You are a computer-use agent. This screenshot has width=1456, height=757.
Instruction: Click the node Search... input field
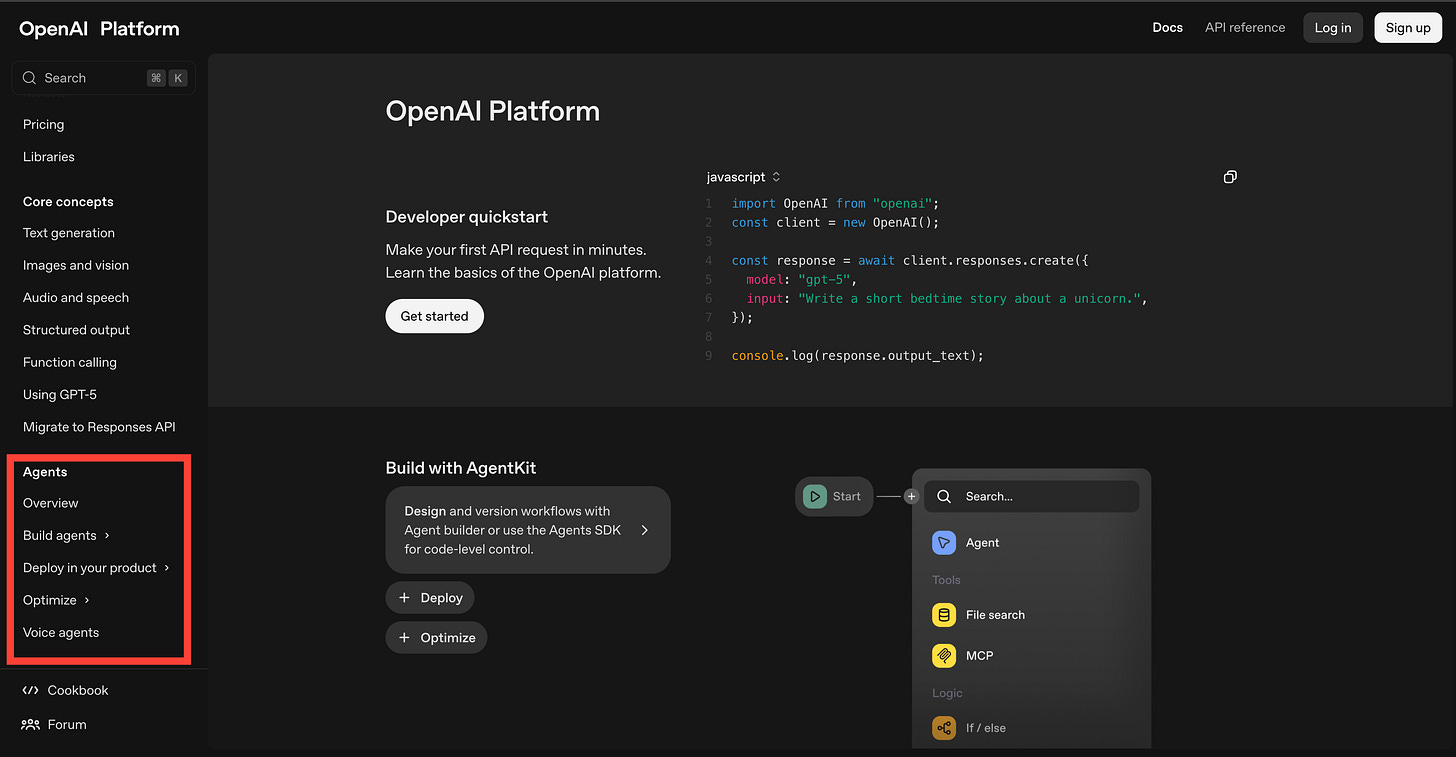pos(1031,496)
